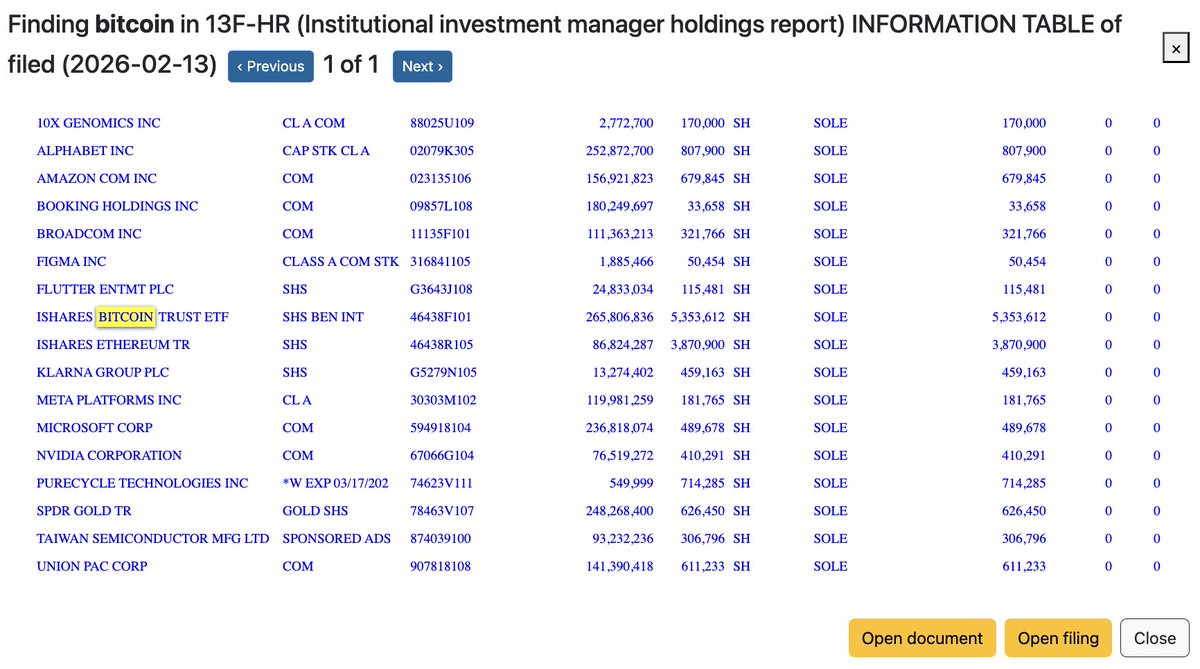
Task: Click value 1,885,466 in Figma row
Action: pyautogui.click(x=627, y=262)
